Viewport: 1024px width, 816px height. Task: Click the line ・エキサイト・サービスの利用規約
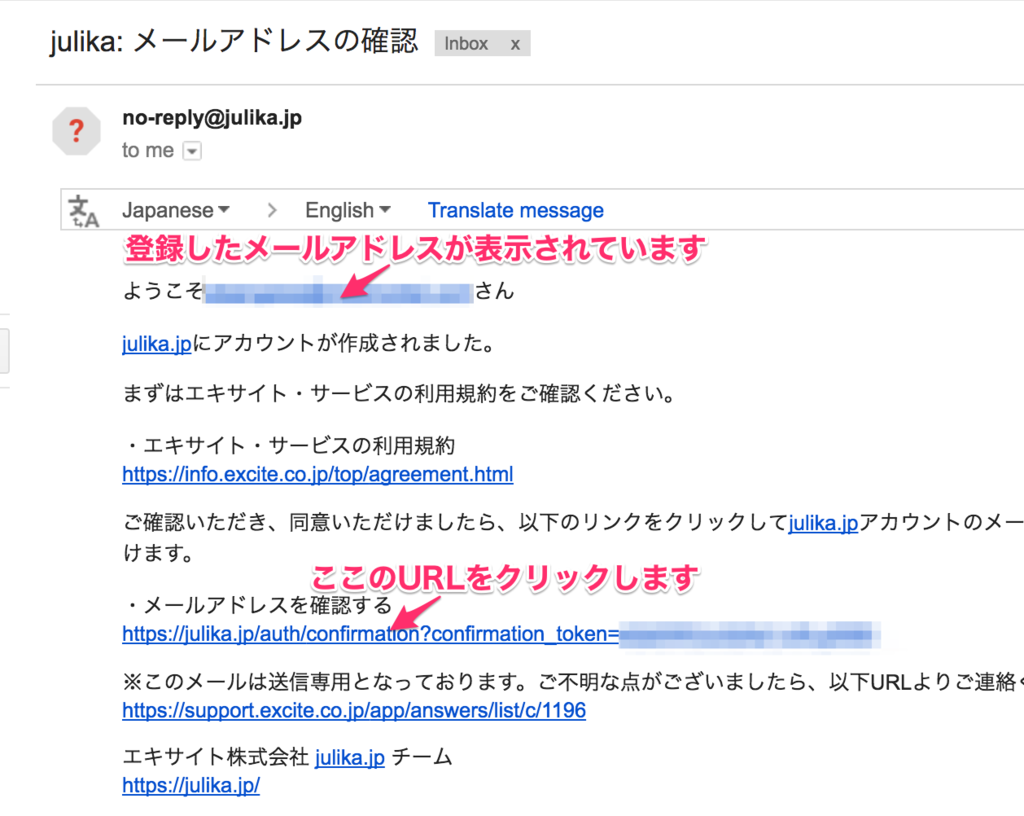tap(289, 445)
